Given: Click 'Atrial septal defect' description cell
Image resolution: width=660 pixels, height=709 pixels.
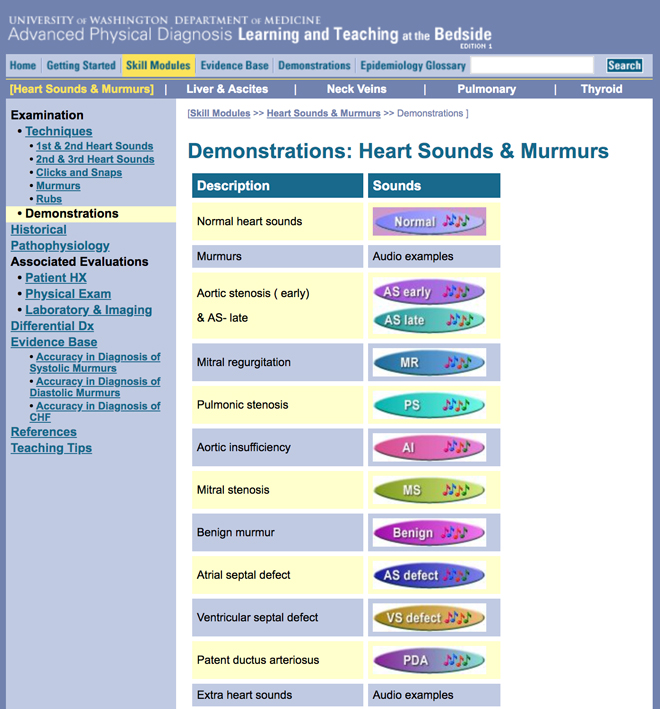Looking at the screenshot, I should (x=278, y=575).
